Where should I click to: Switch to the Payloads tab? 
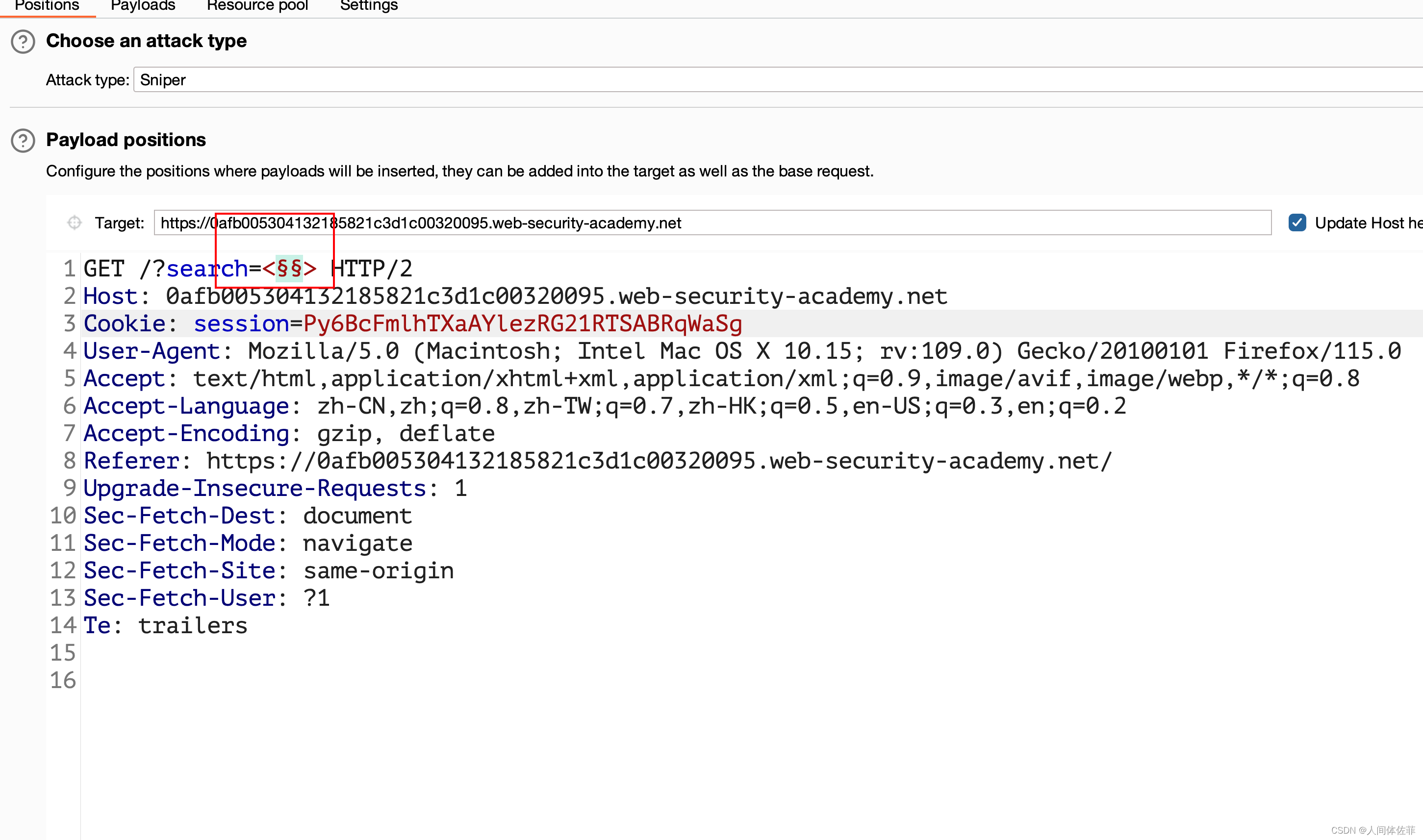[143, 6]
